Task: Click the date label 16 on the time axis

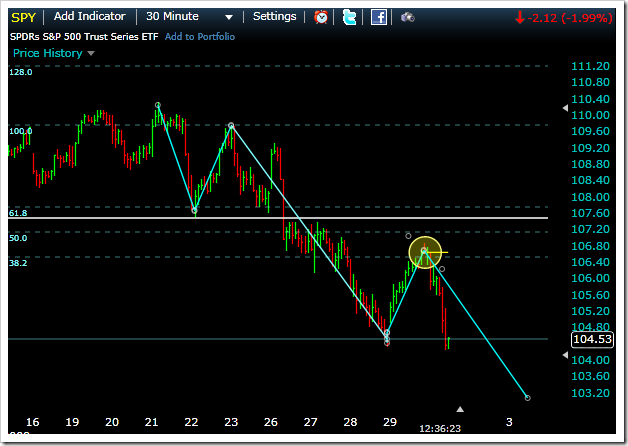Action: click(32, 422)
